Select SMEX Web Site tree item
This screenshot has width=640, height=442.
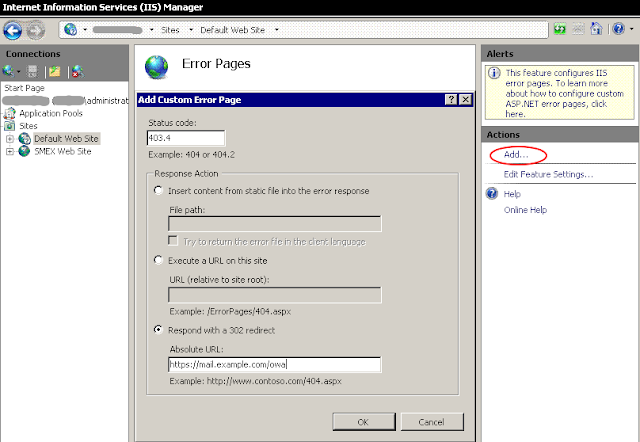click(x=62, y=151)
